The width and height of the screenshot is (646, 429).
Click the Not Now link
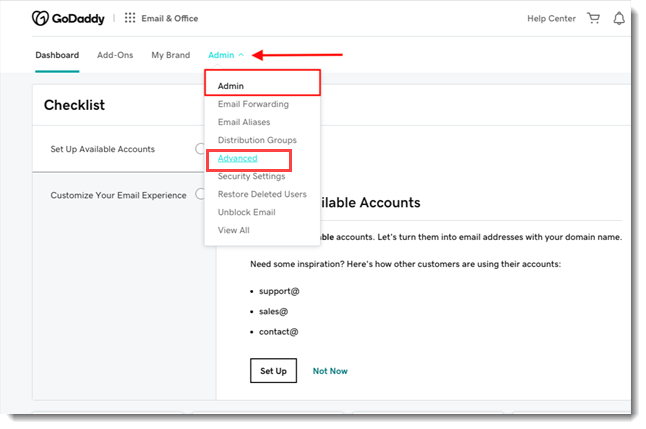pos(330,371)
